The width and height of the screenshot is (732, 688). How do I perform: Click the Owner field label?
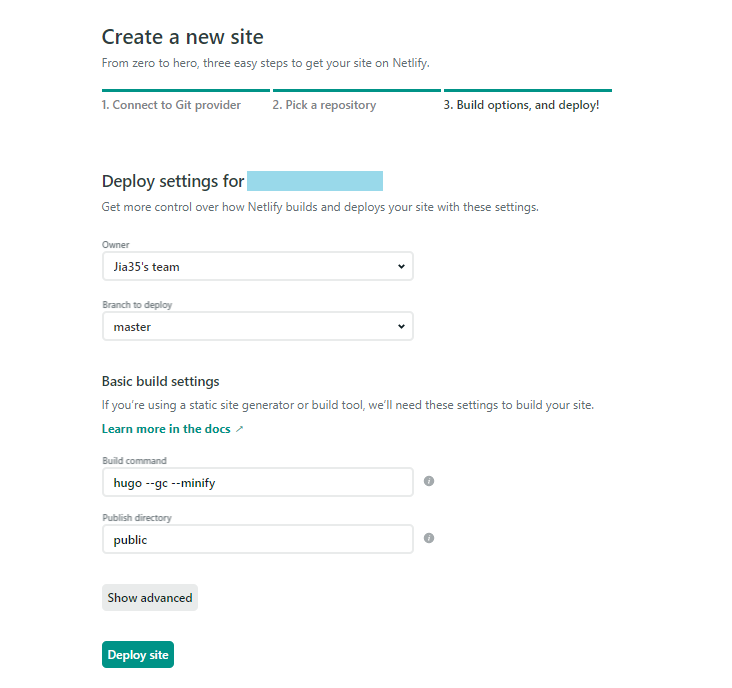pos(116,245)
